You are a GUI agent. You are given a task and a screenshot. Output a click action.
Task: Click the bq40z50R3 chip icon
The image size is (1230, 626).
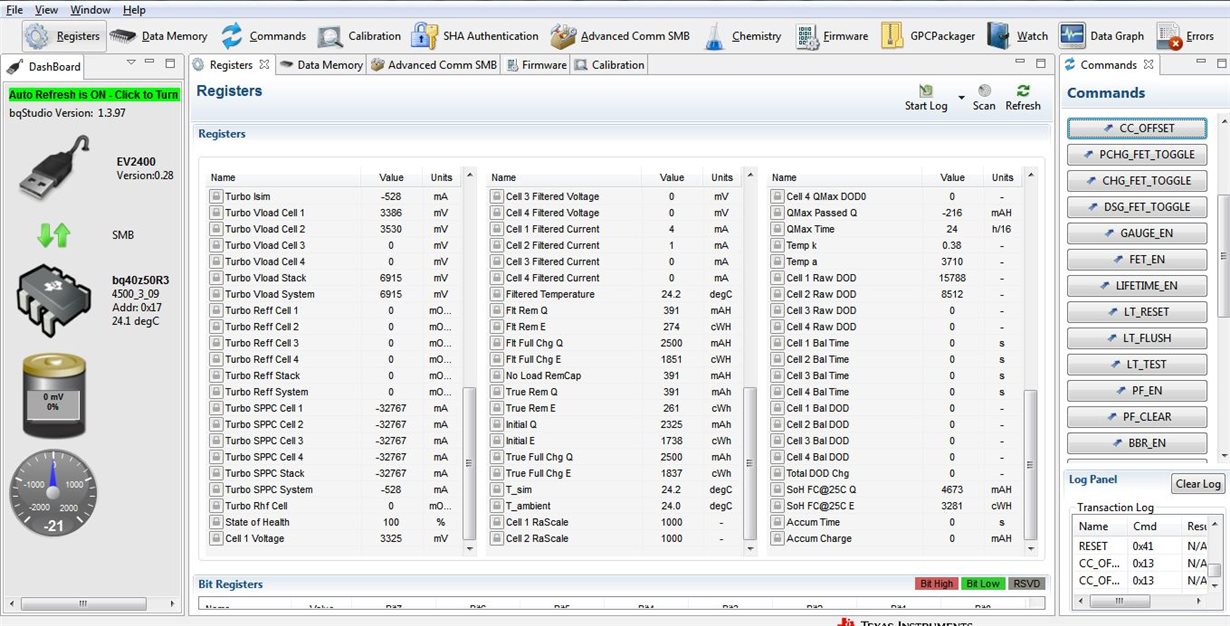coord(54,299)
